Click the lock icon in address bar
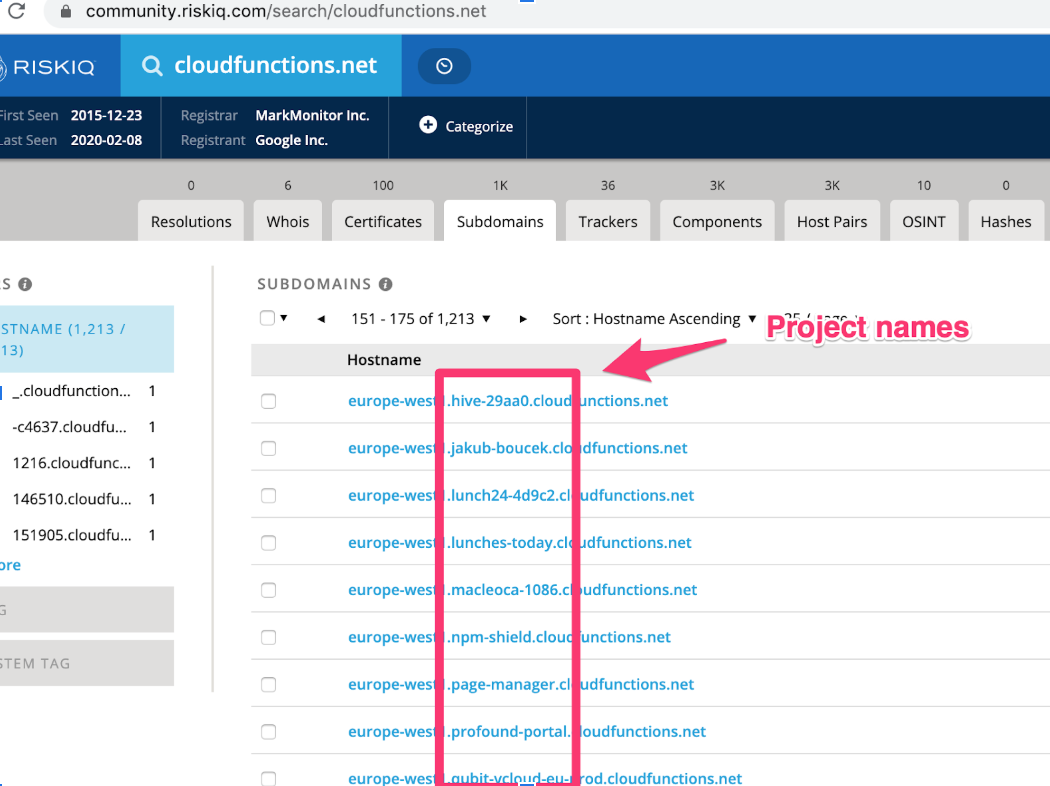 tap(66, 11)
